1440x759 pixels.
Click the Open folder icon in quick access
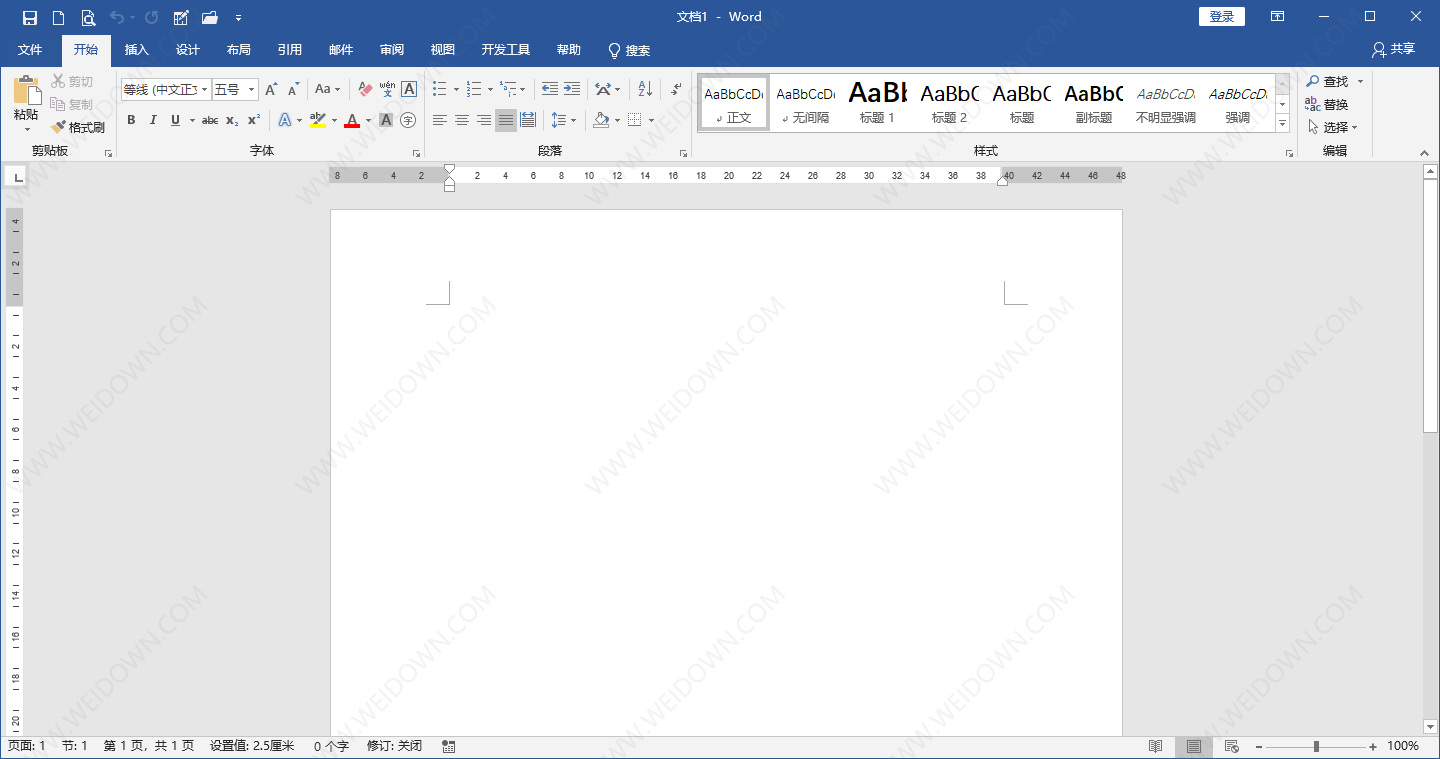tap(209, 17)
